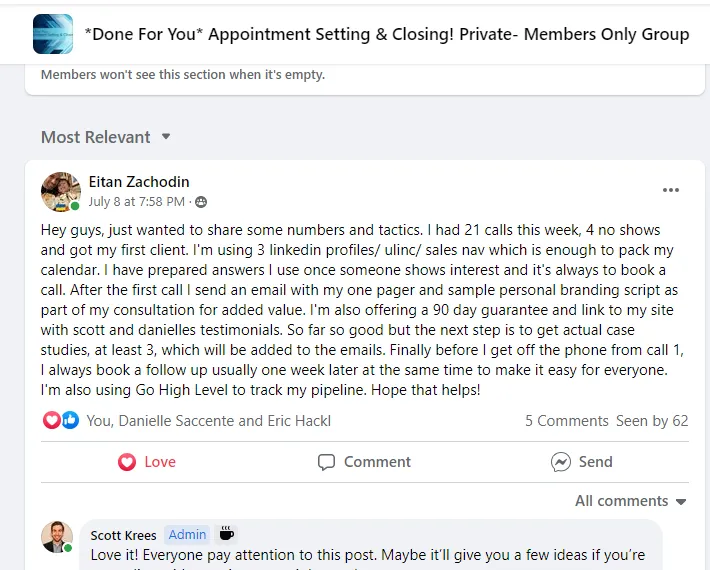
Task: Show who reacted: You, Danielle Saccente and Eric Hackl
Action: point(208,421)
